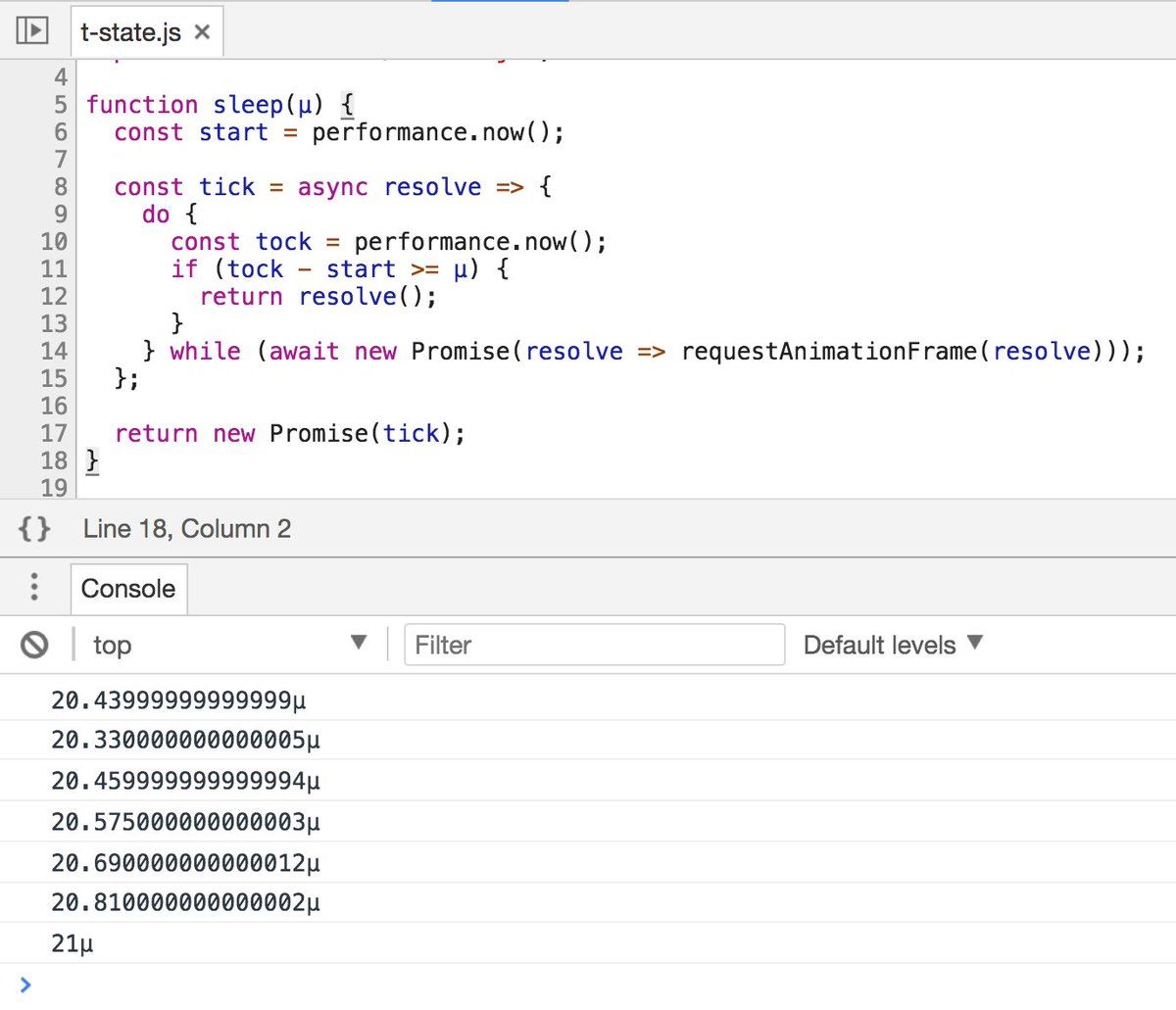Click the console Filter text field
This screenshot has height=1010, width=1176.
594,645
